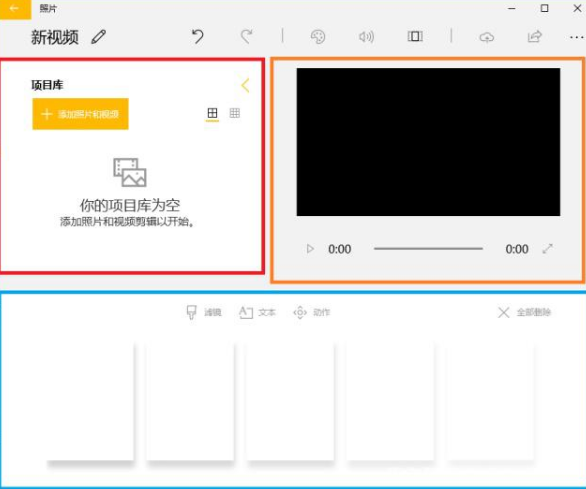This screenshot has width=586, height=489.
Task: Select the fourth storyboard placeholder
Action: (391, 402)
